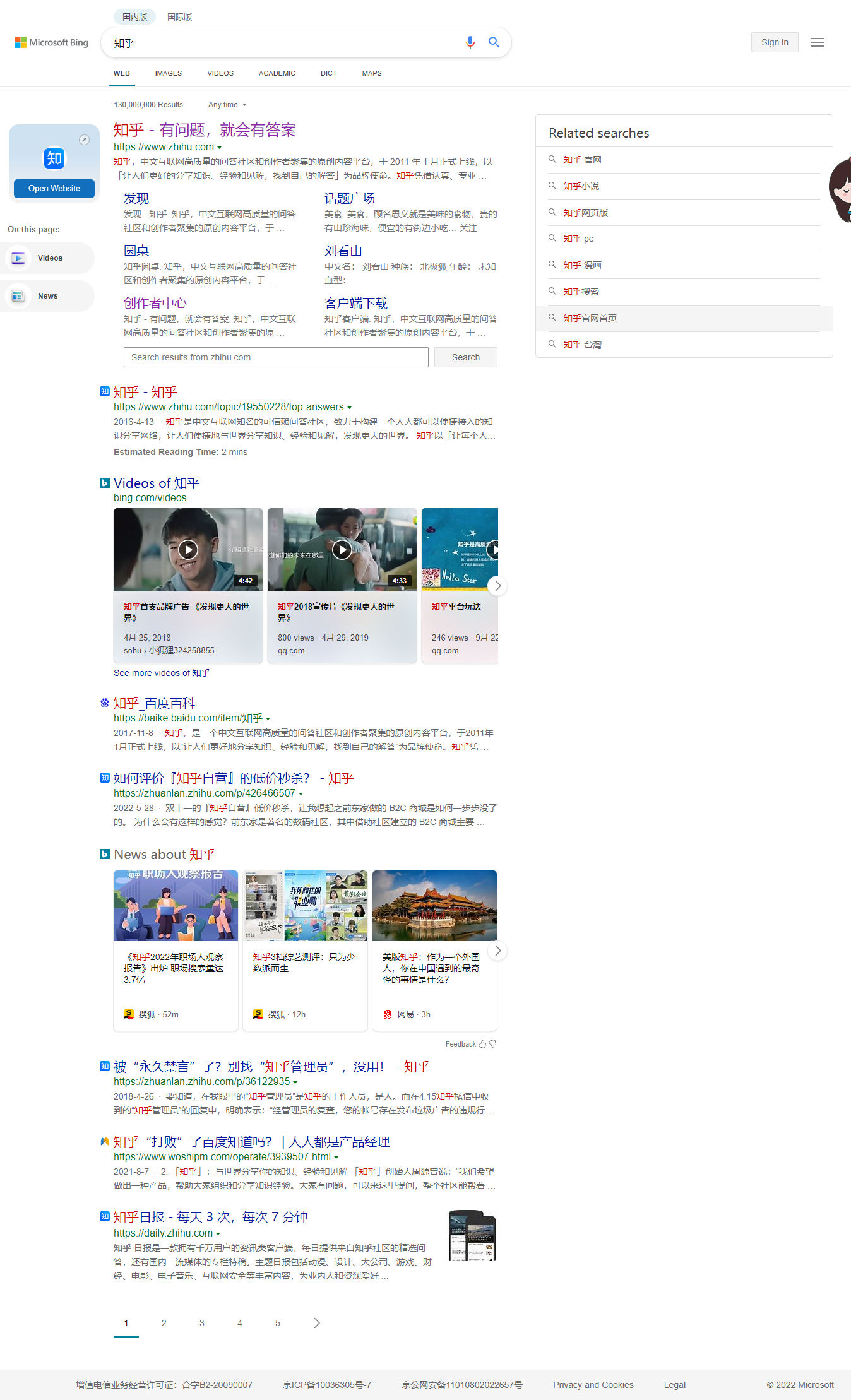Show next videos with carousel arrow

click(497, 586)
